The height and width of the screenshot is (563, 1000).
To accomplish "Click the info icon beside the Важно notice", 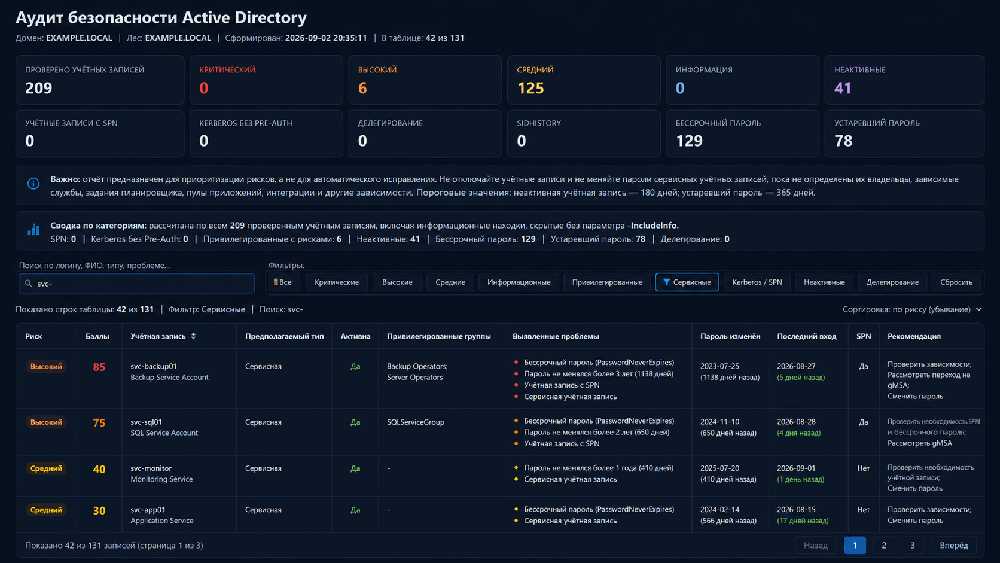I will pyautogui.click(x=33, y=184).
